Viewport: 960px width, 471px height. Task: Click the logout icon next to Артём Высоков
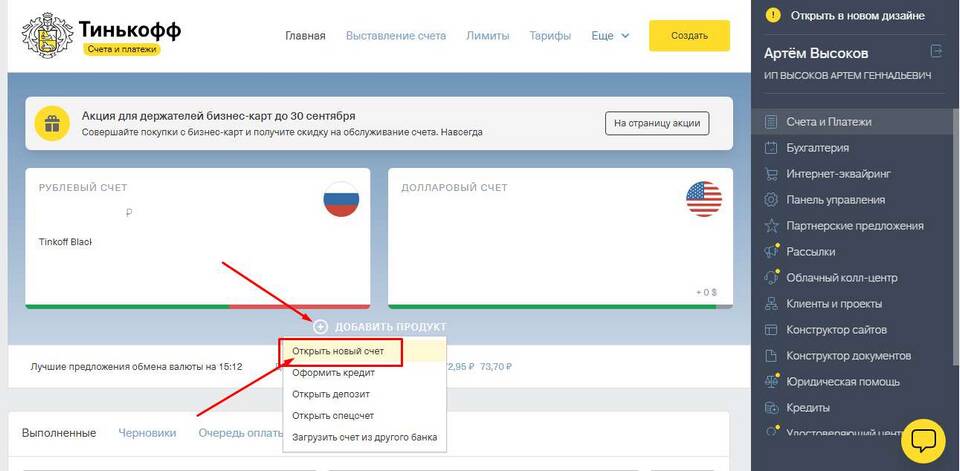click(936, 51)
